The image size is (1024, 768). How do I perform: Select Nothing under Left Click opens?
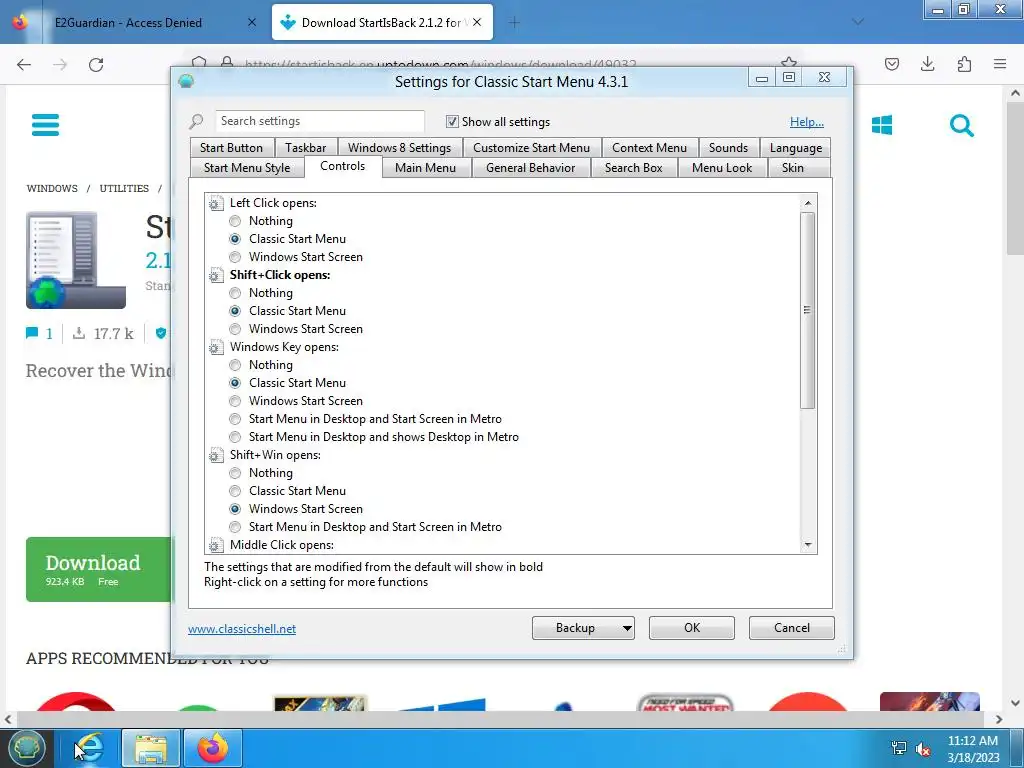pos(235,221)
